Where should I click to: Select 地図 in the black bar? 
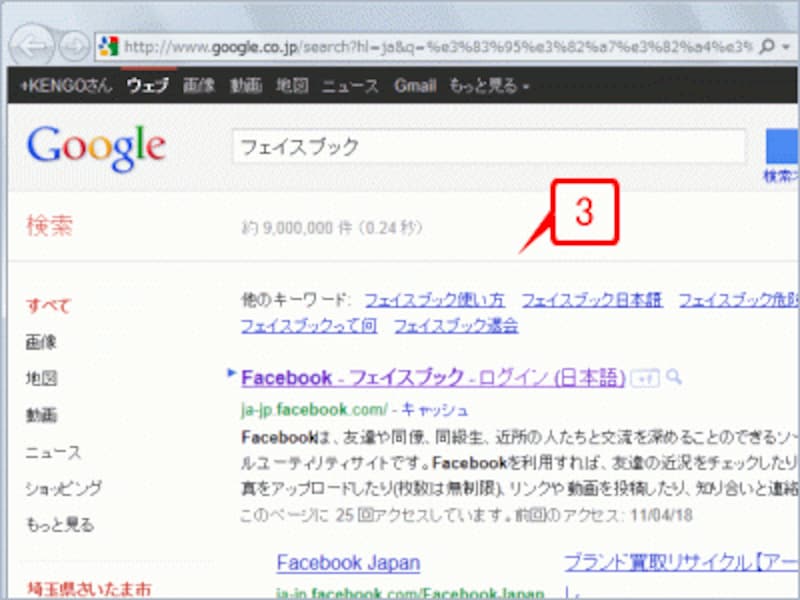pos(292,85)
